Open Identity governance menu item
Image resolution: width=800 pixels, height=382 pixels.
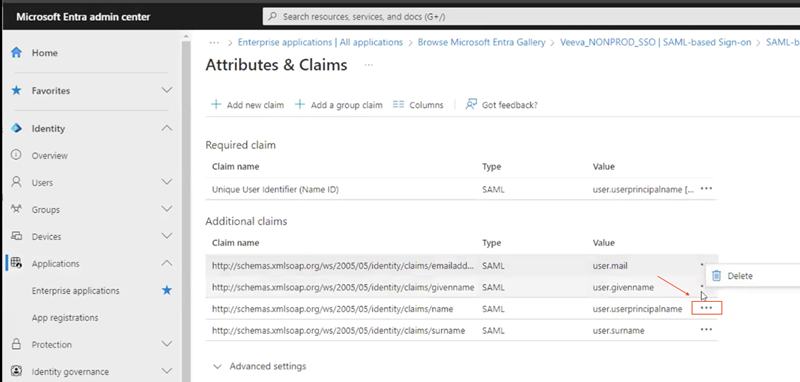[70, 371]
